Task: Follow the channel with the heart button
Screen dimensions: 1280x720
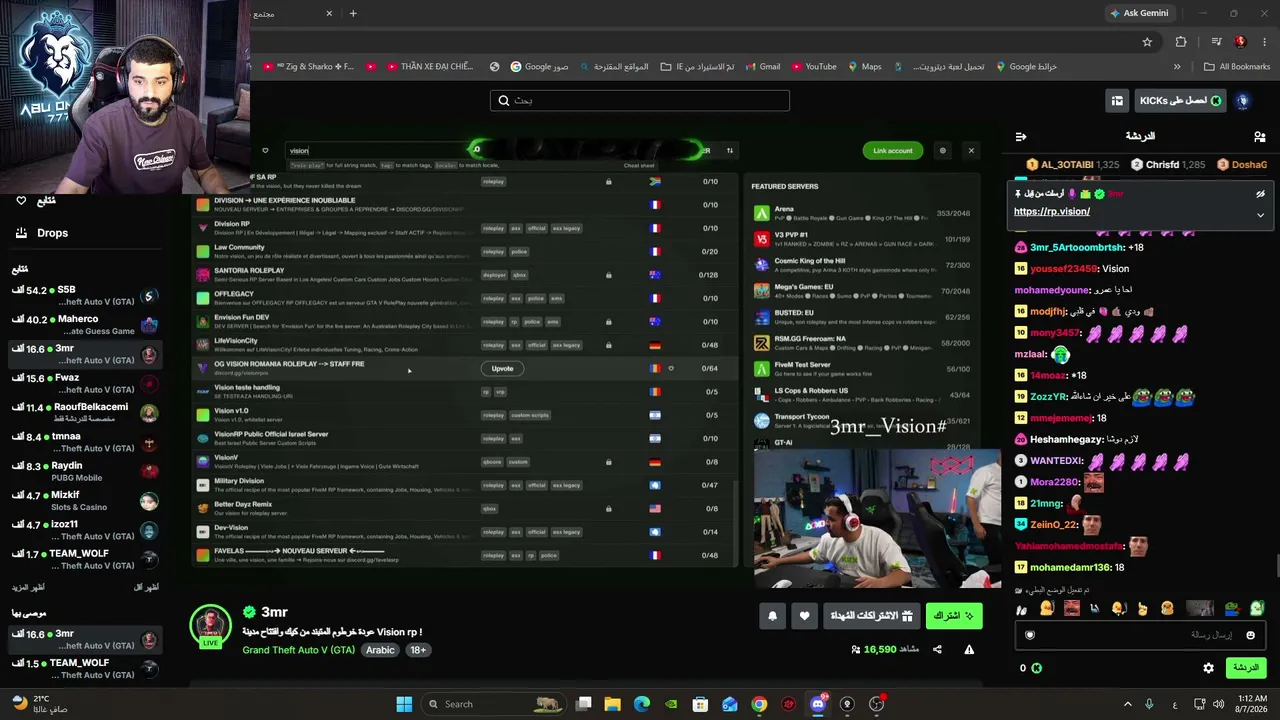Action: pyautogui.click(x=804, y=616)
